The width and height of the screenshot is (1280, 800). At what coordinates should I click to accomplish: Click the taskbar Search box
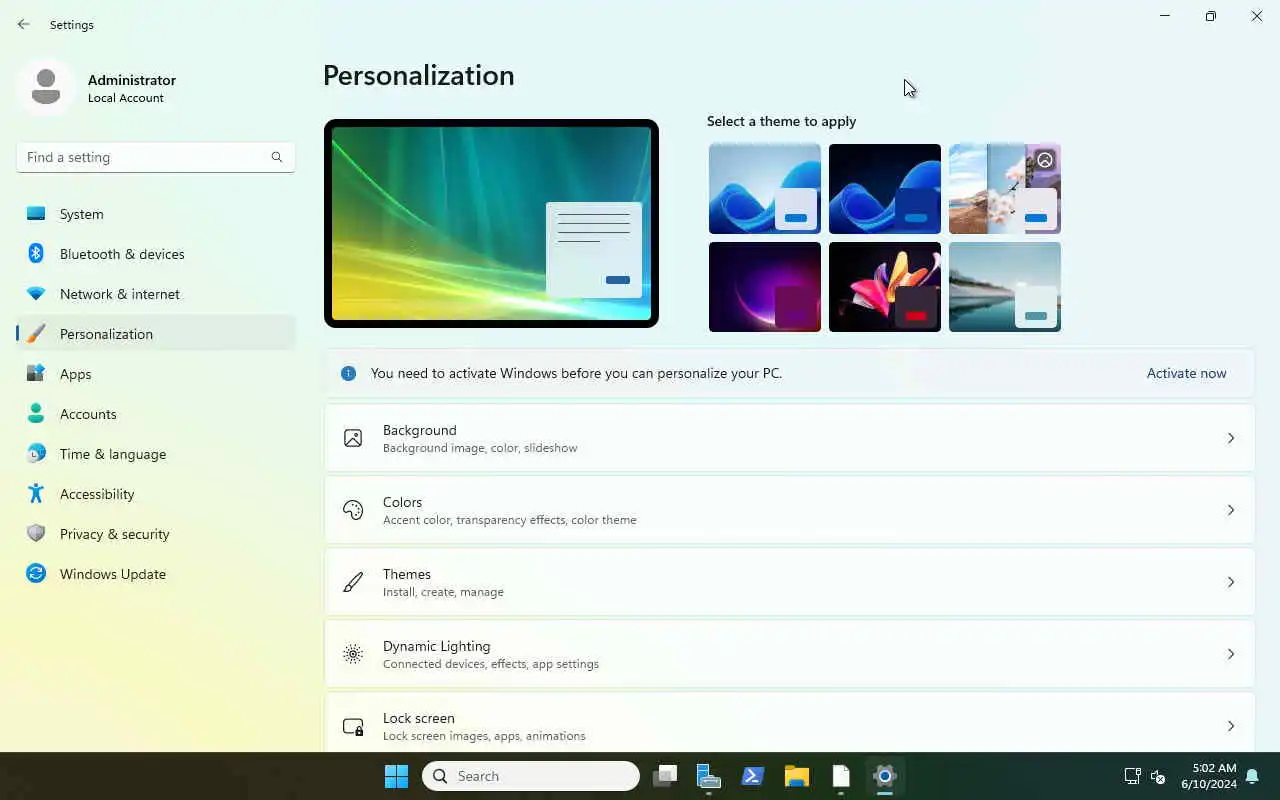click(531, 776)
